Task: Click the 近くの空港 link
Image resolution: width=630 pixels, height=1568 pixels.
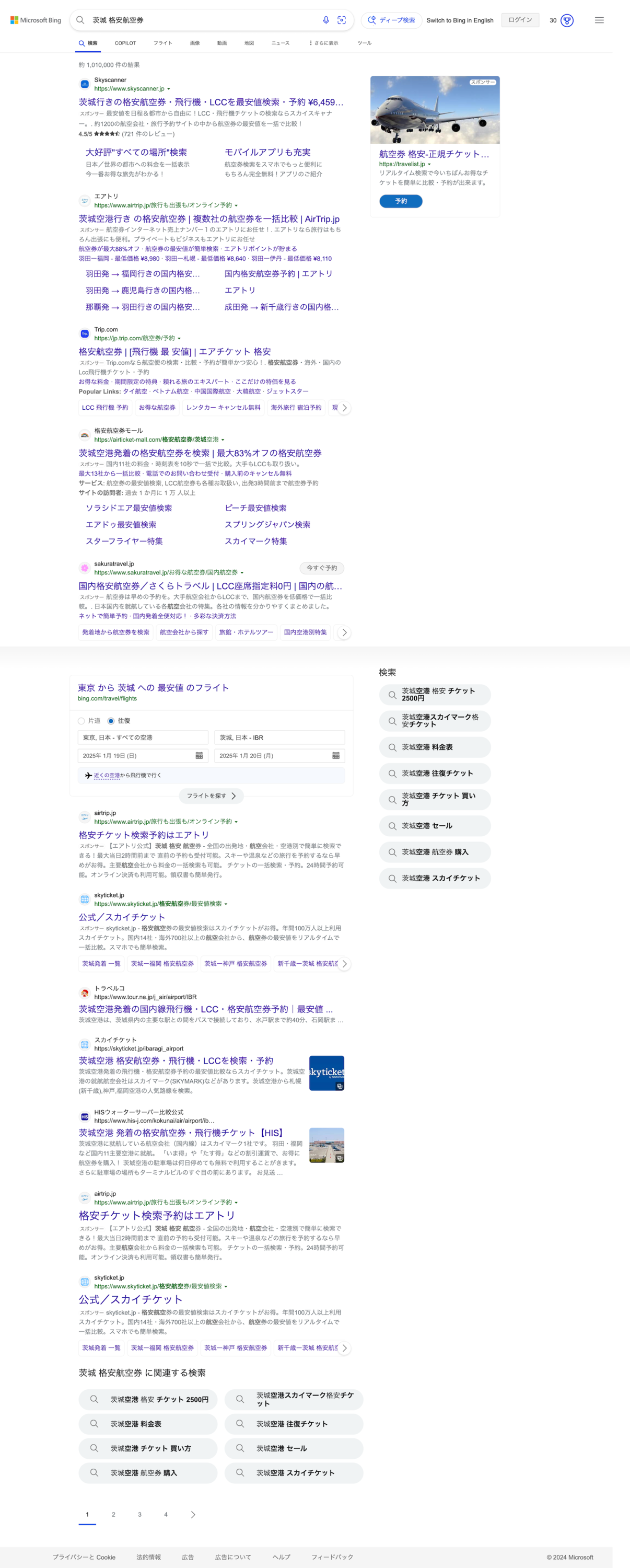Action: (107, 776)
